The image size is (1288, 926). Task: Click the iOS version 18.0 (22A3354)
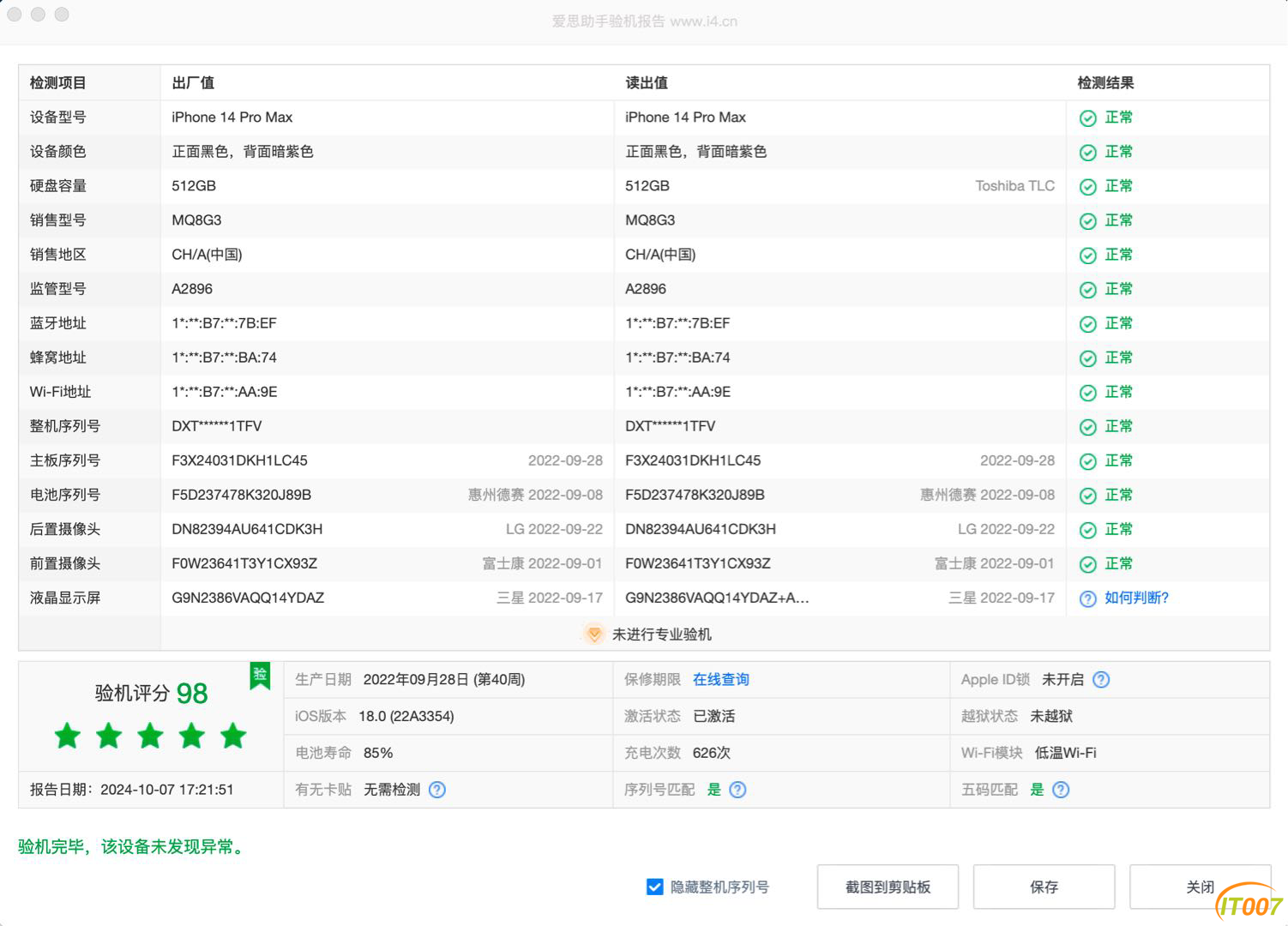coord(406,716)
